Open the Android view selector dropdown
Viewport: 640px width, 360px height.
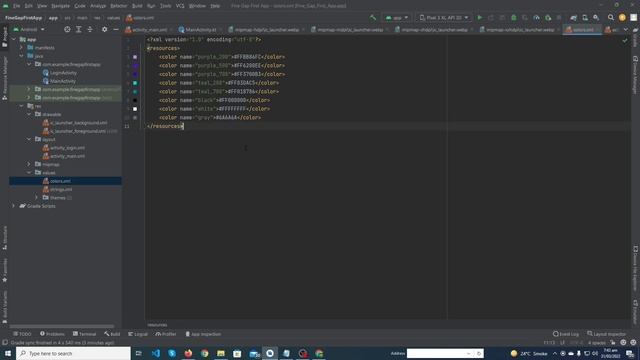point(29,29)
